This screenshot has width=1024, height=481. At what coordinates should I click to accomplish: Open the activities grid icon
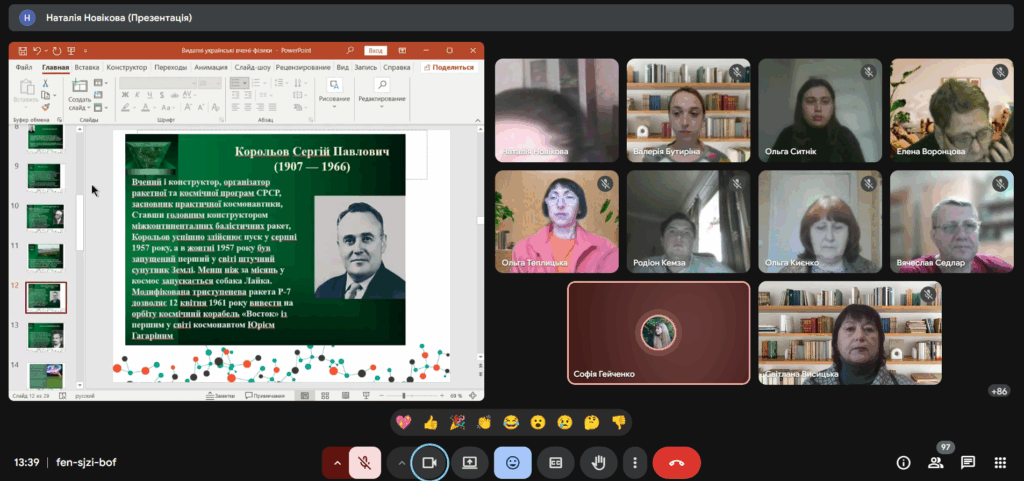pyautogui.click(x=999, y=463)
